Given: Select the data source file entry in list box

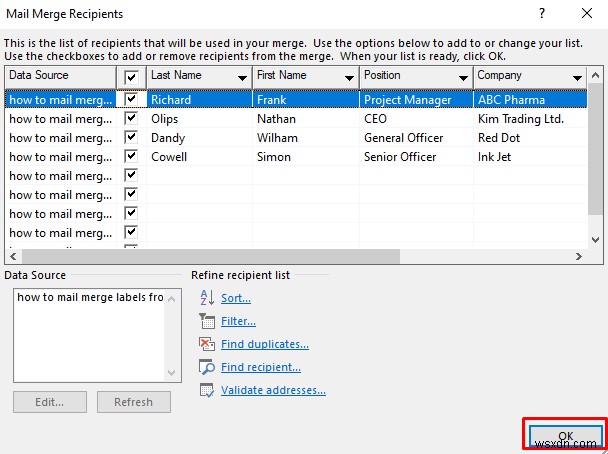Looking at the screenshot, I should (x=90, y=297).
